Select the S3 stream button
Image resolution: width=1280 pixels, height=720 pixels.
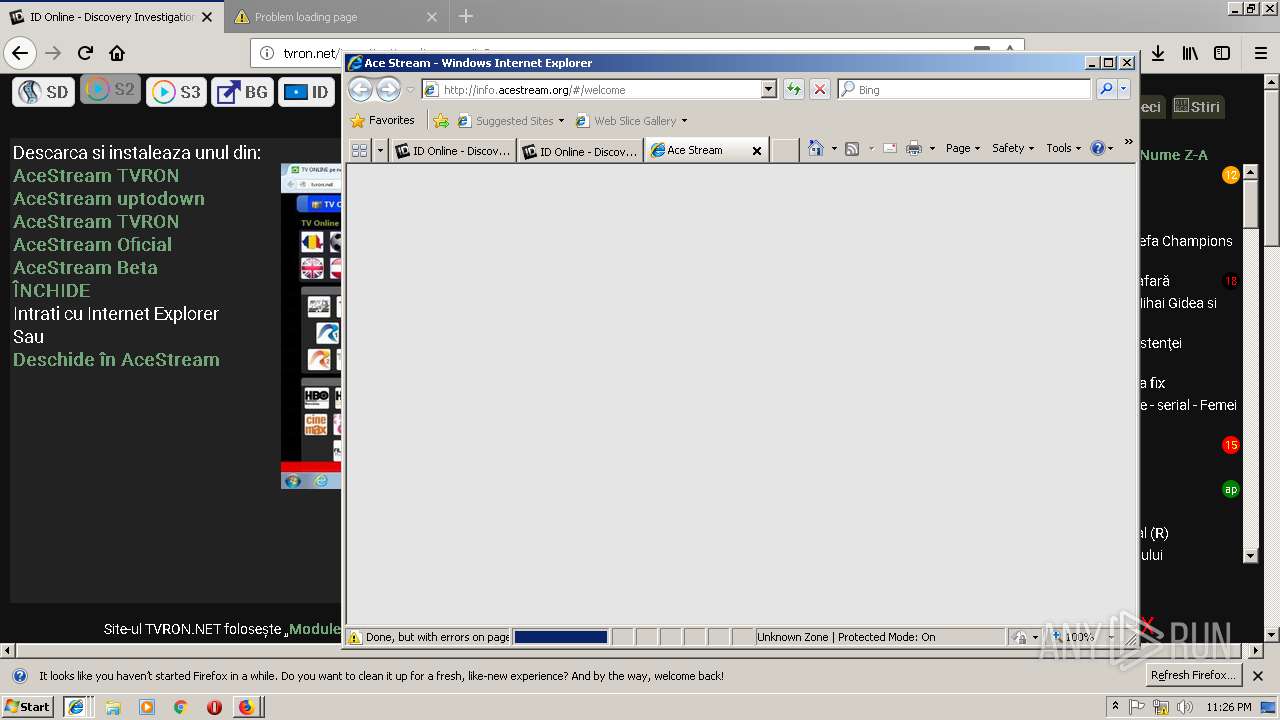click(176, 92)
